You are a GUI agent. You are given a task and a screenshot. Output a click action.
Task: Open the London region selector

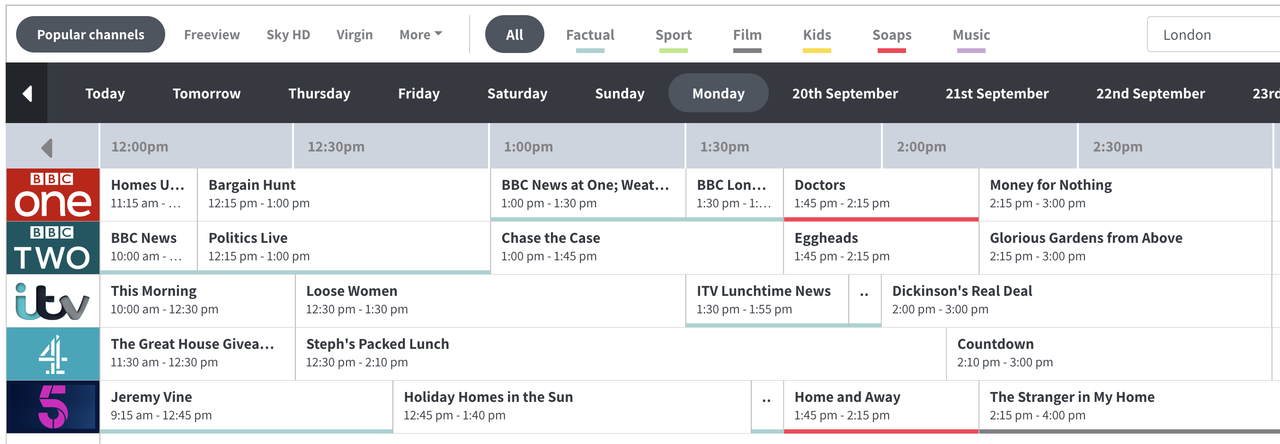pyautogui.click(x=1212, y=34)
